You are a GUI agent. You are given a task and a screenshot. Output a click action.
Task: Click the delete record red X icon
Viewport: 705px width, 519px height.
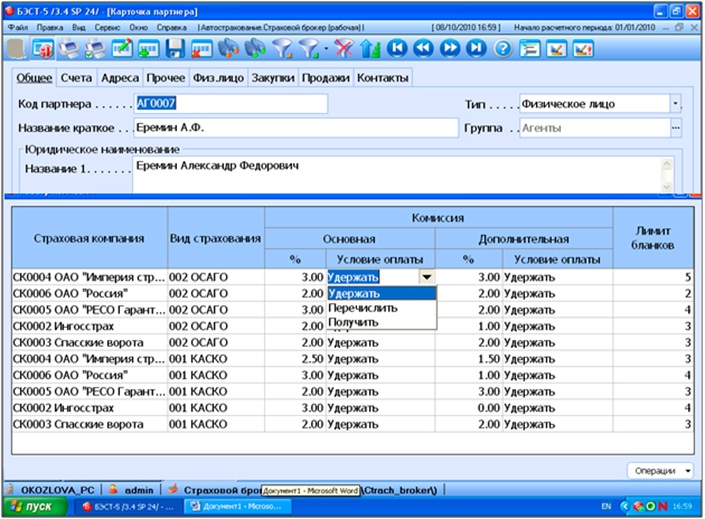(x=201, y=49)
